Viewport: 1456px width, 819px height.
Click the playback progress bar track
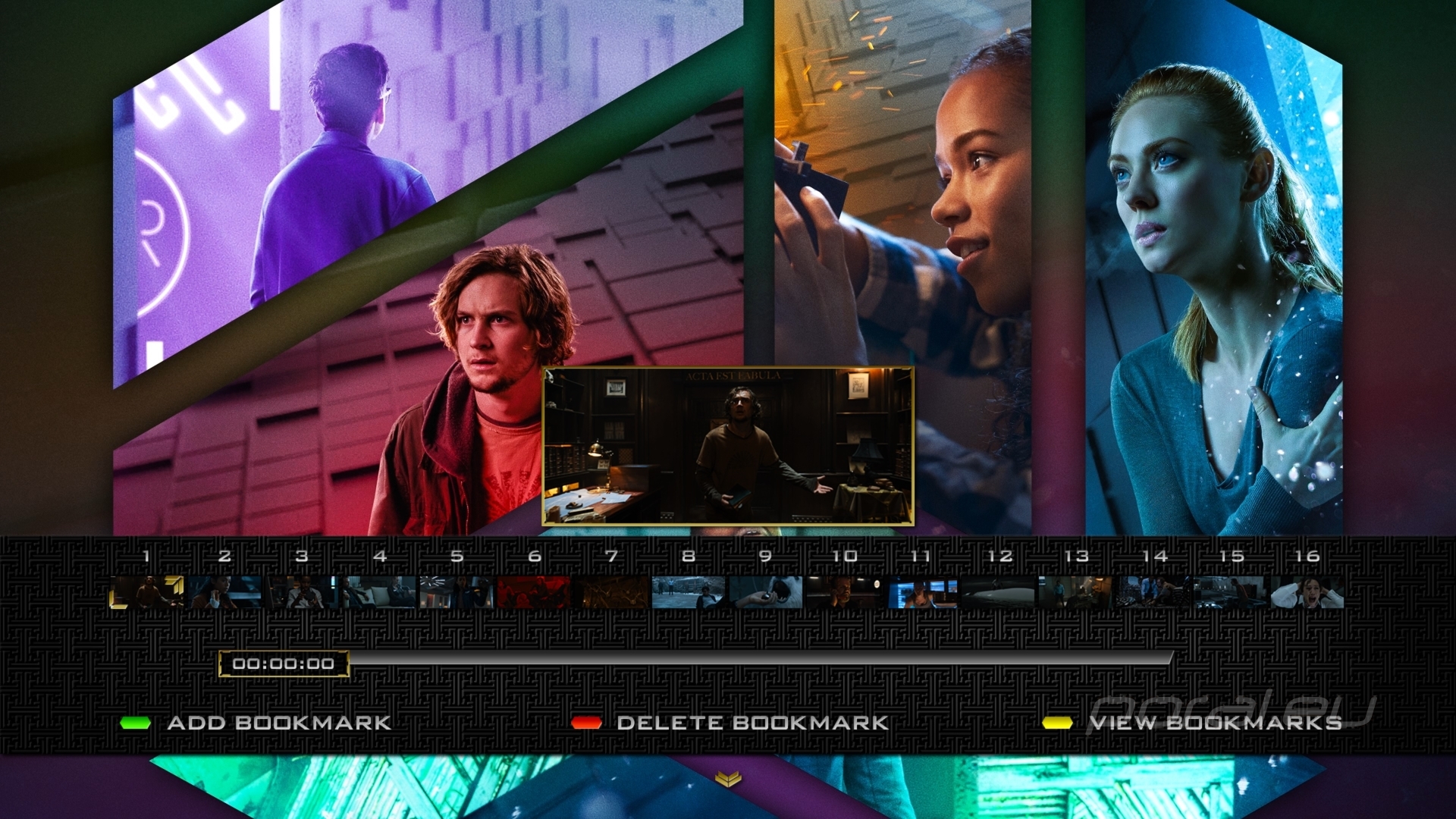point(761,658)
